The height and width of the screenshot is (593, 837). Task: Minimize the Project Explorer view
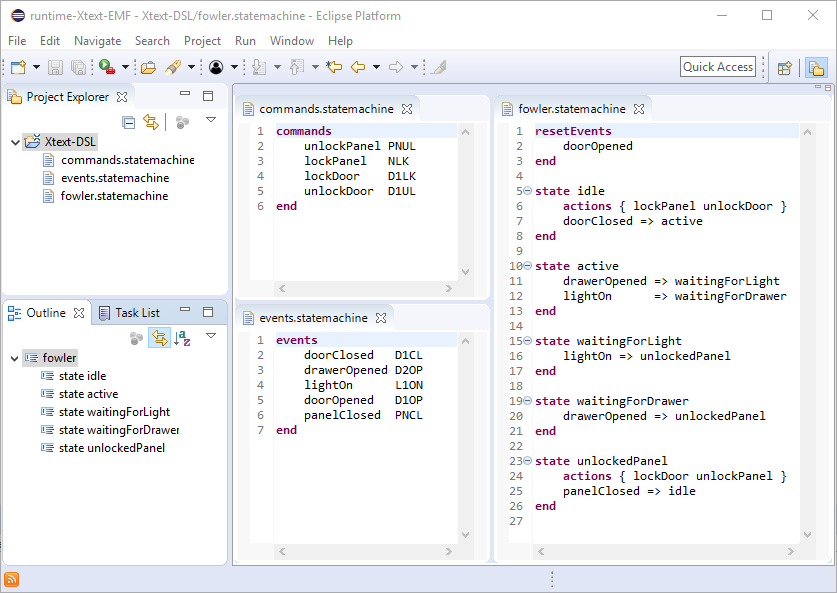[185, 93]
